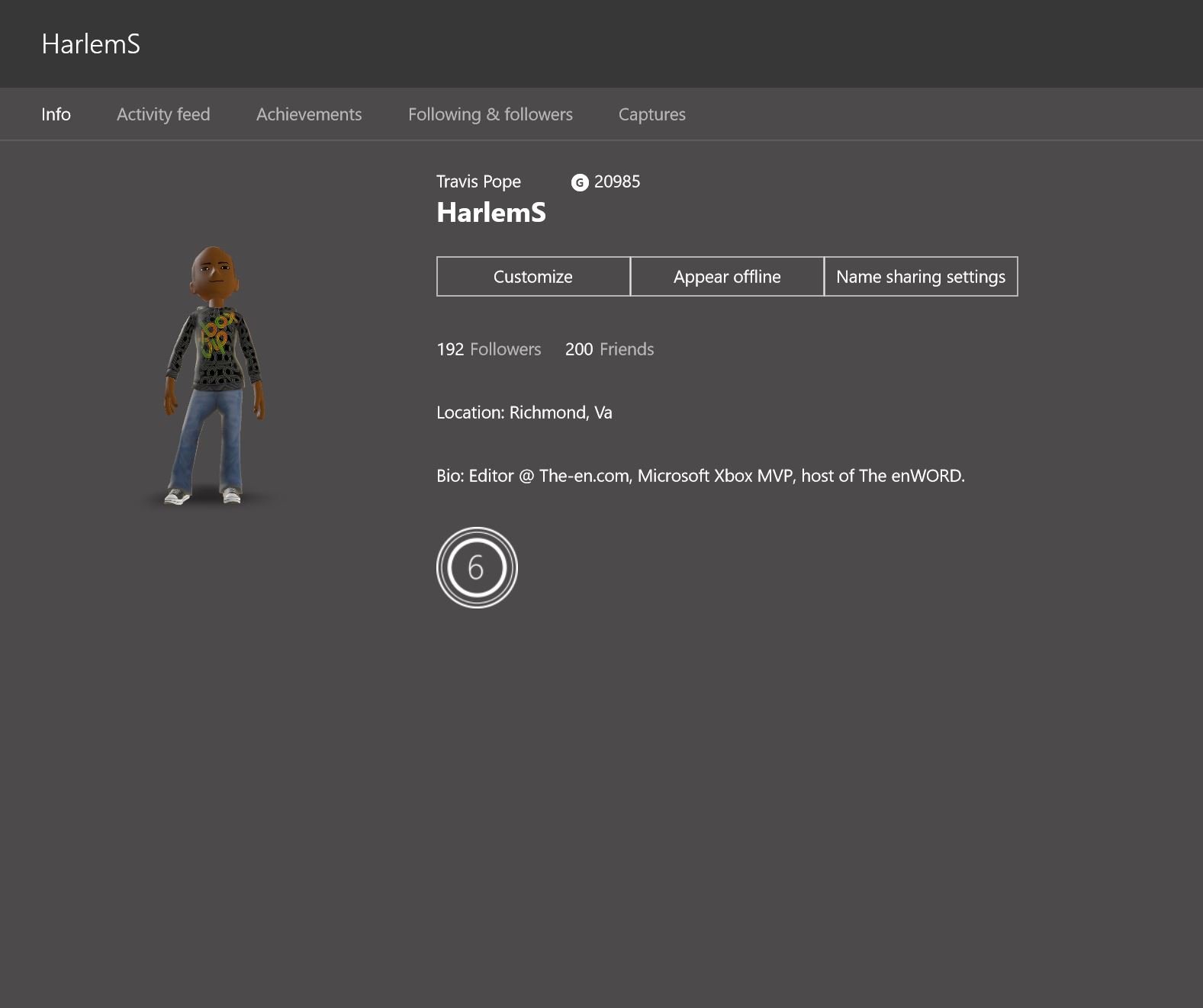Go to the Captures tab

tap(652, 114)
